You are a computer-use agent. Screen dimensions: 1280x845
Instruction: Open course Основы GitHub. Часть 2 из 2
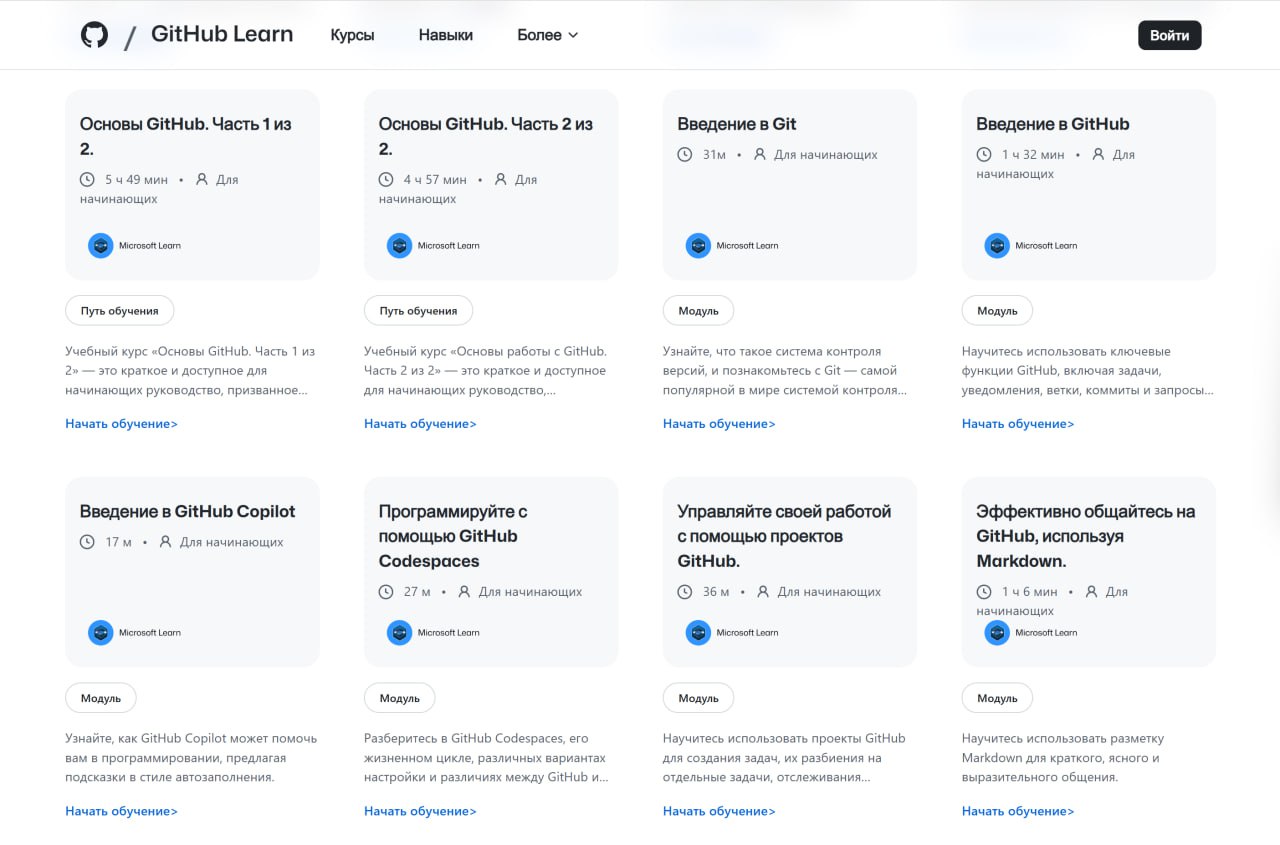point(486,136)
